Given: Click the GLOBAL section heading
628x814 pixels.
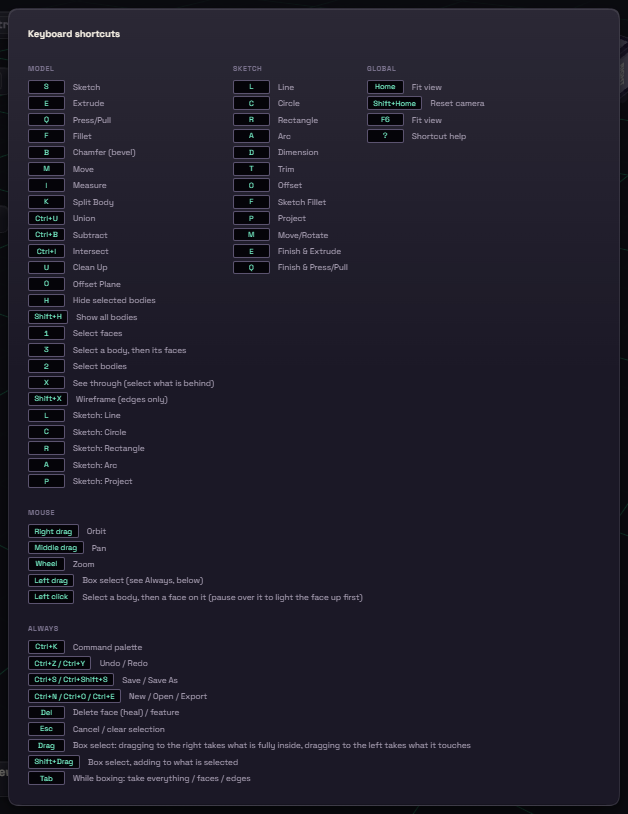Looking at the screenshot, I should tap(381, 69).
